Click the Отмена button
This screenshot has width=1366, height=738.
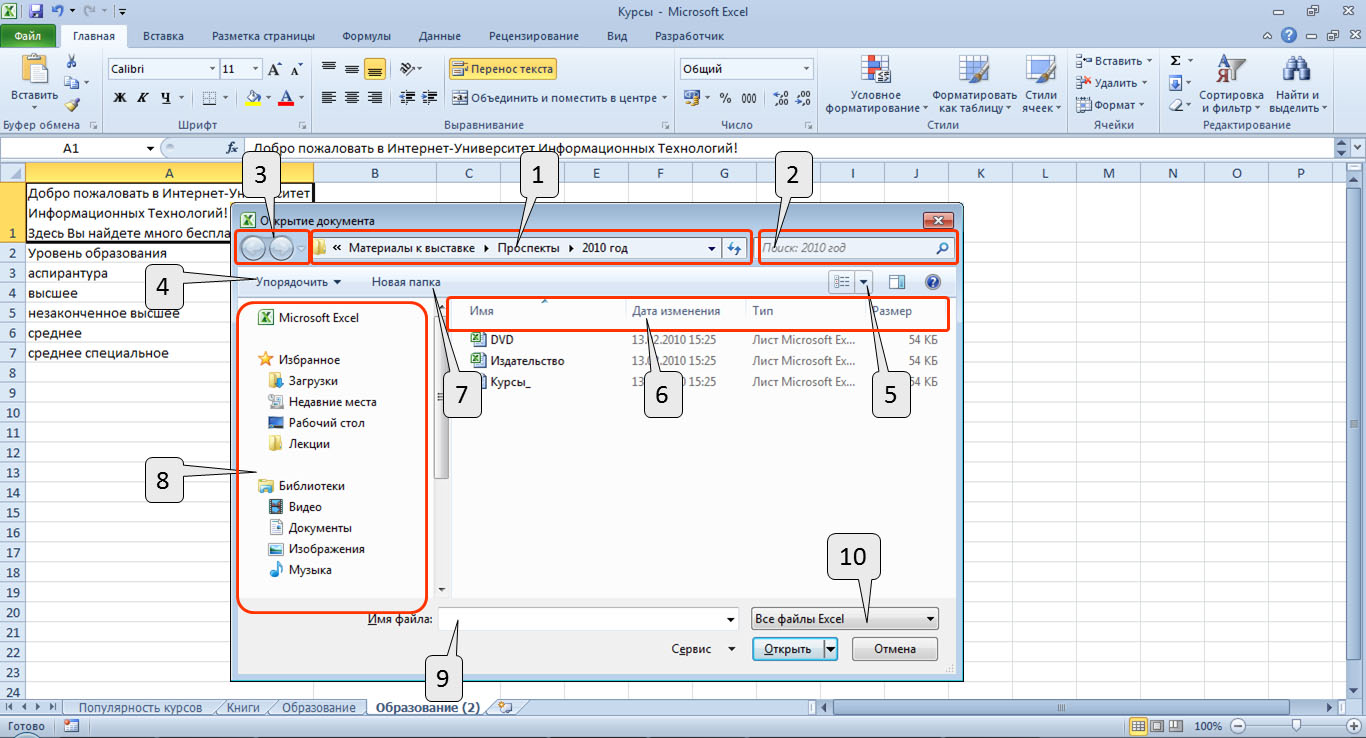(895, 649)
